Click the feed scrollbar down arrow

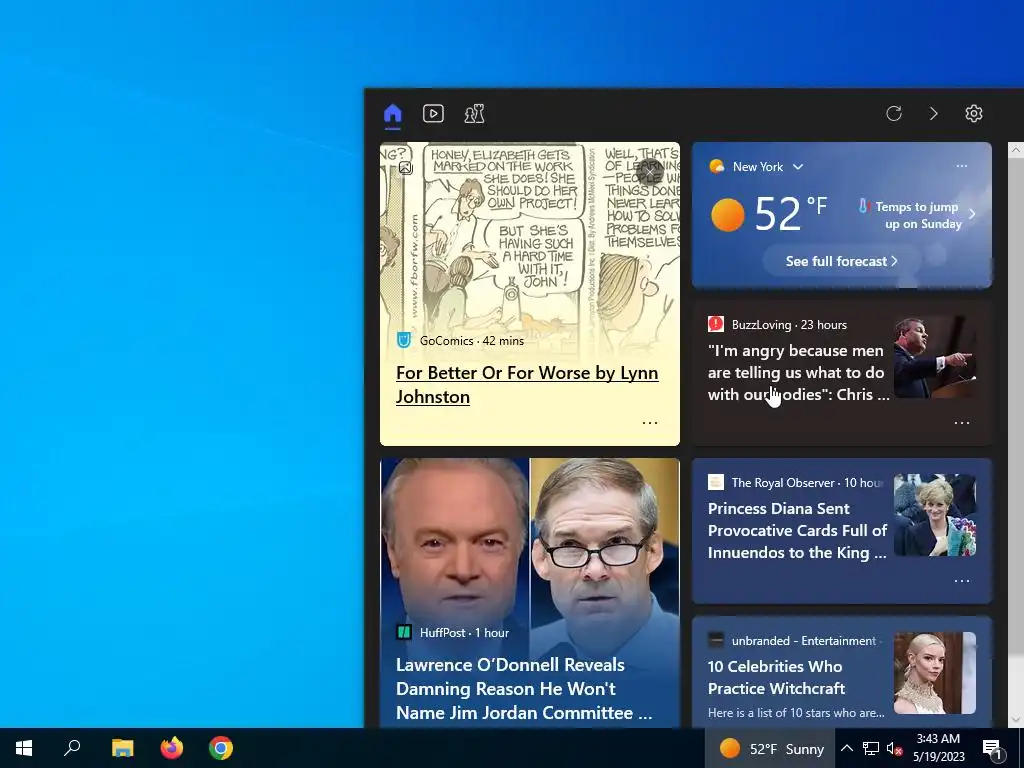(x=1016, y=720)
